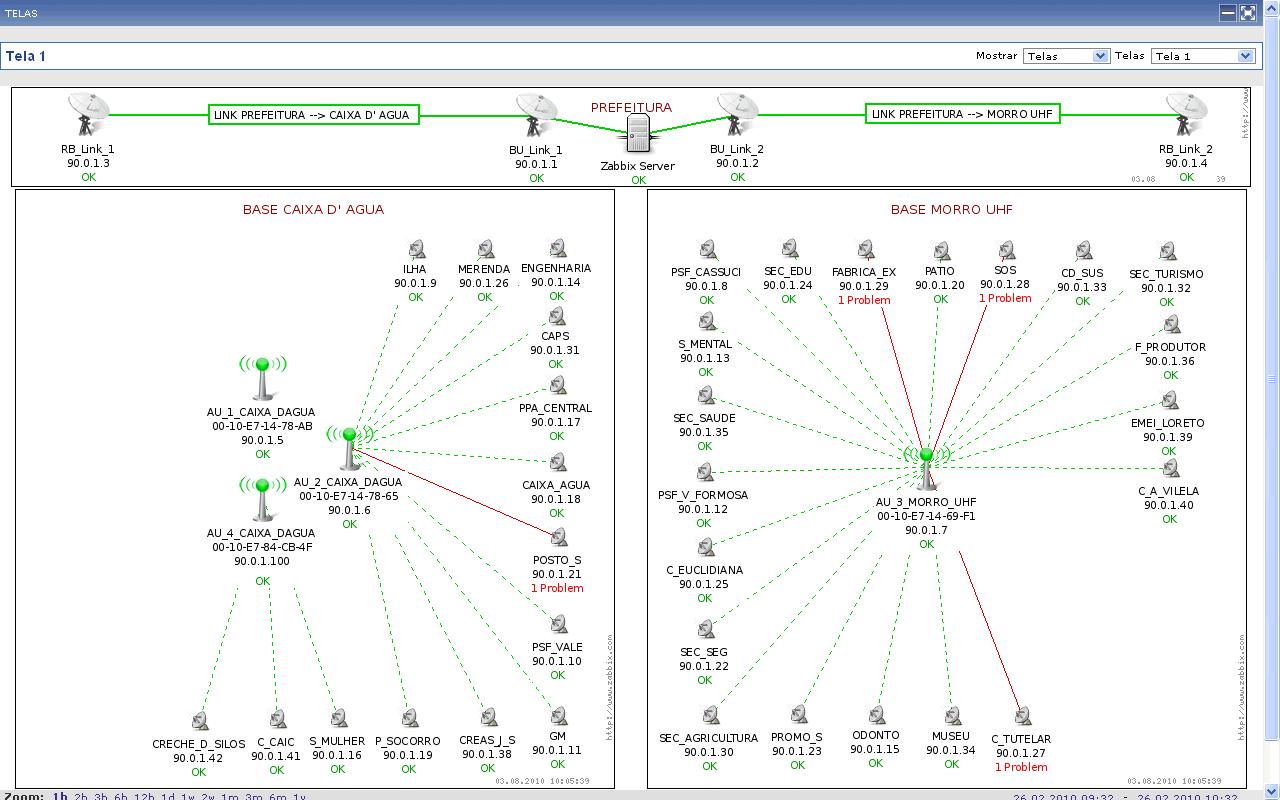The height and width of the screenshot is (800, 1280).
Task: Click the LINK PREFEITURA --> MORRO UHF label
Action: [x=962, y=114]
